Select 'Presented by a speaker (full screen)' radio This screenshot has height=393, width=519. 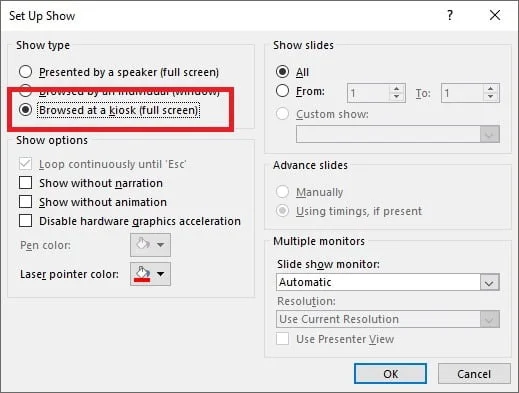coord(25,72)
